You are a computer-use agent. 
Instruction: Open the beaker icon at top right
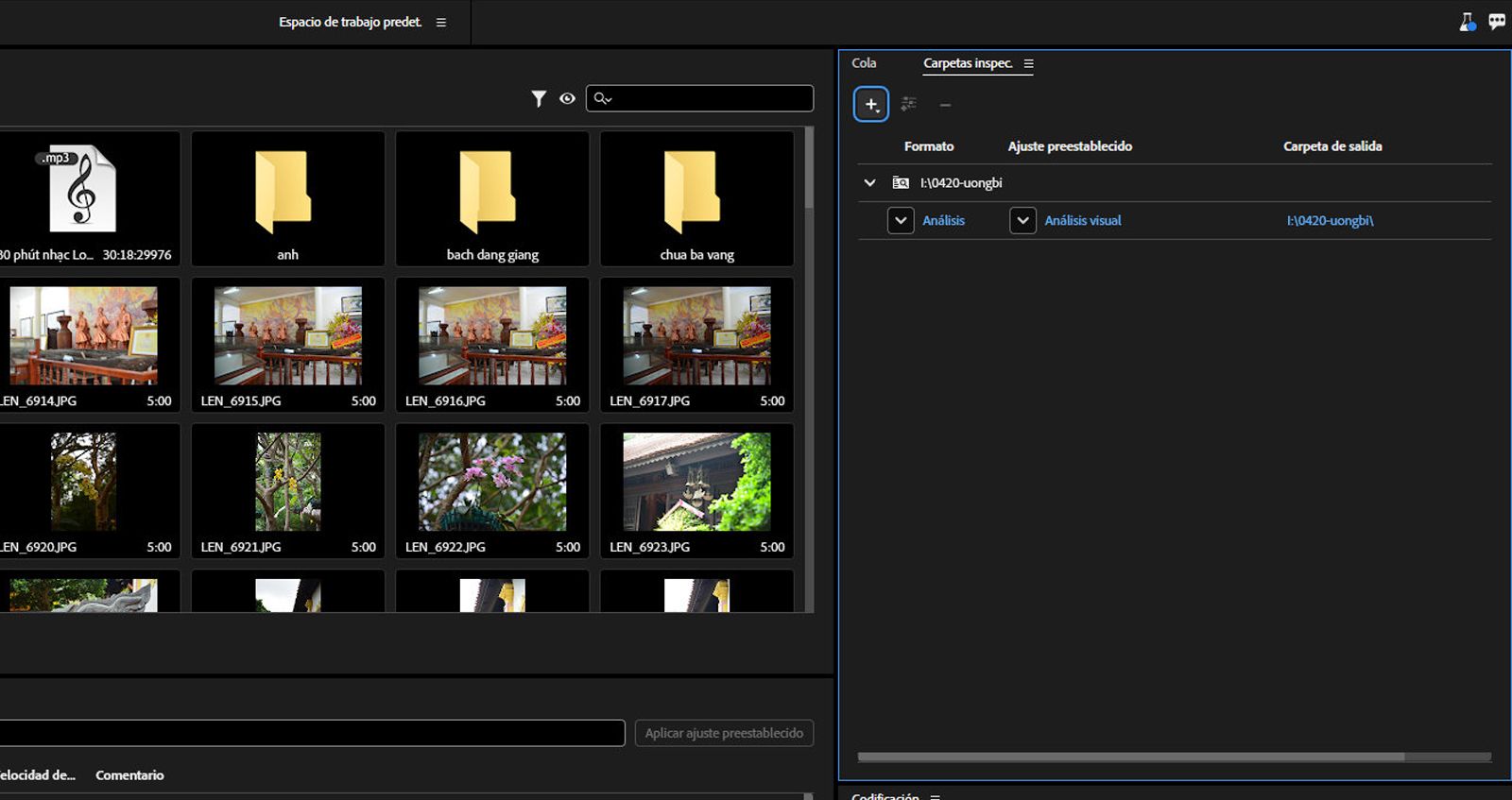1467,22
